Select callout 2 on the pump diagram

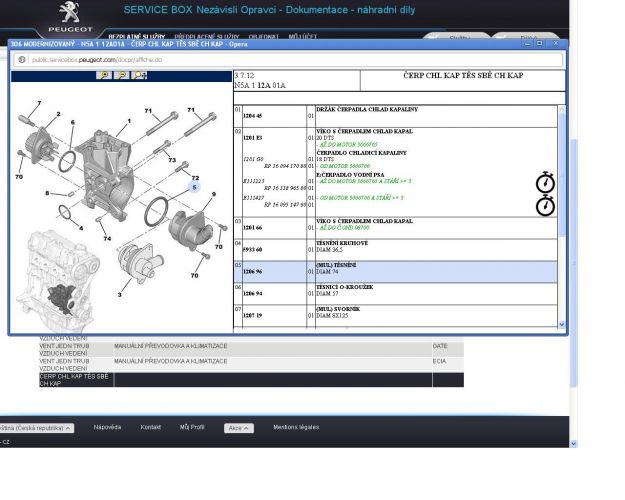58,114
